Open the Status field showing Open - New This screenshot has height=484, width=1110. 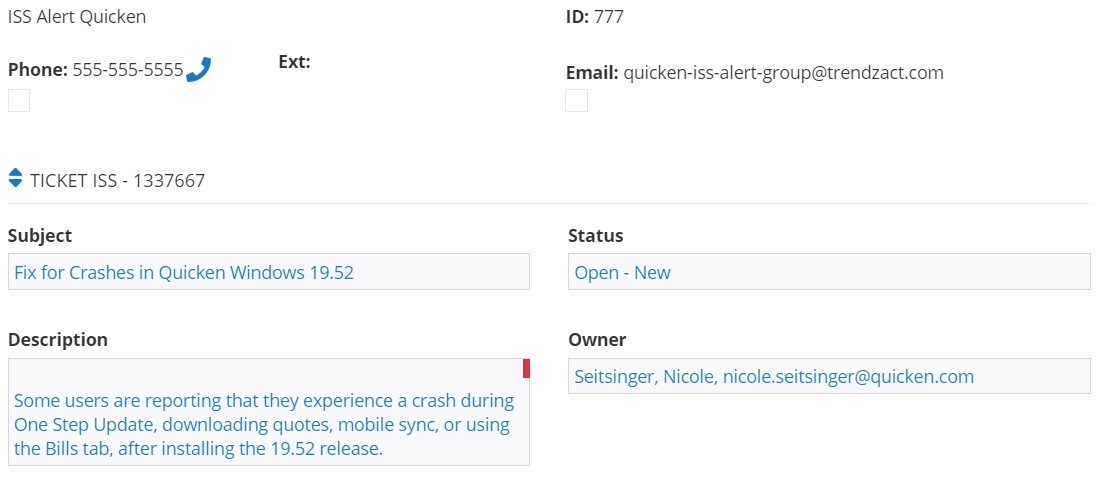tap(828, 272)
